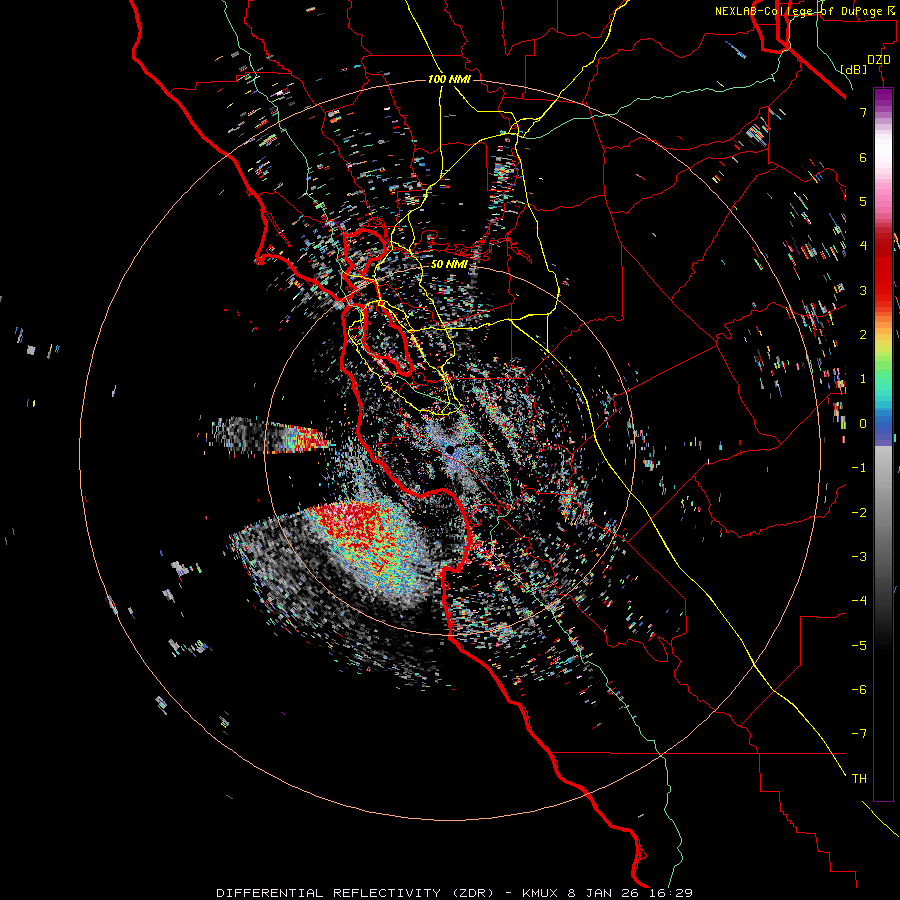Image resolution: width=900 pixels, height=900 pixels.
Task: Click scale value -7 on the legend
Action: [x=859, y=734]
